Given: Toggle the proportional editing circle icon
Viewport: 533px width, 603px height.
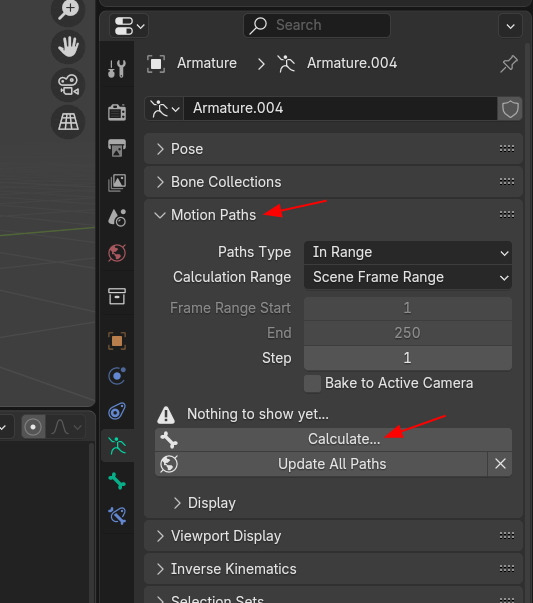Looking at the screenshot, I should point(33,427).
